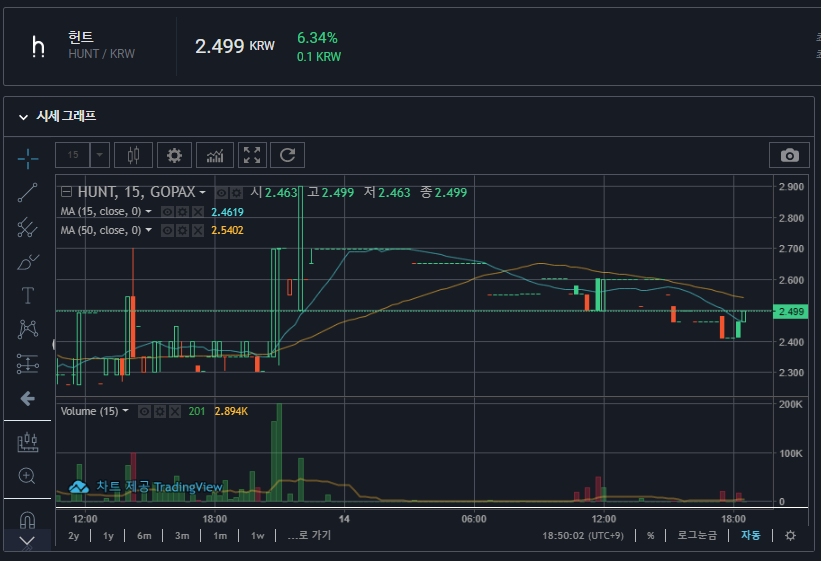Open candlestick chart style selector
Image resolution: width=821 pixels, height=561 pixels.
[134, 155]
